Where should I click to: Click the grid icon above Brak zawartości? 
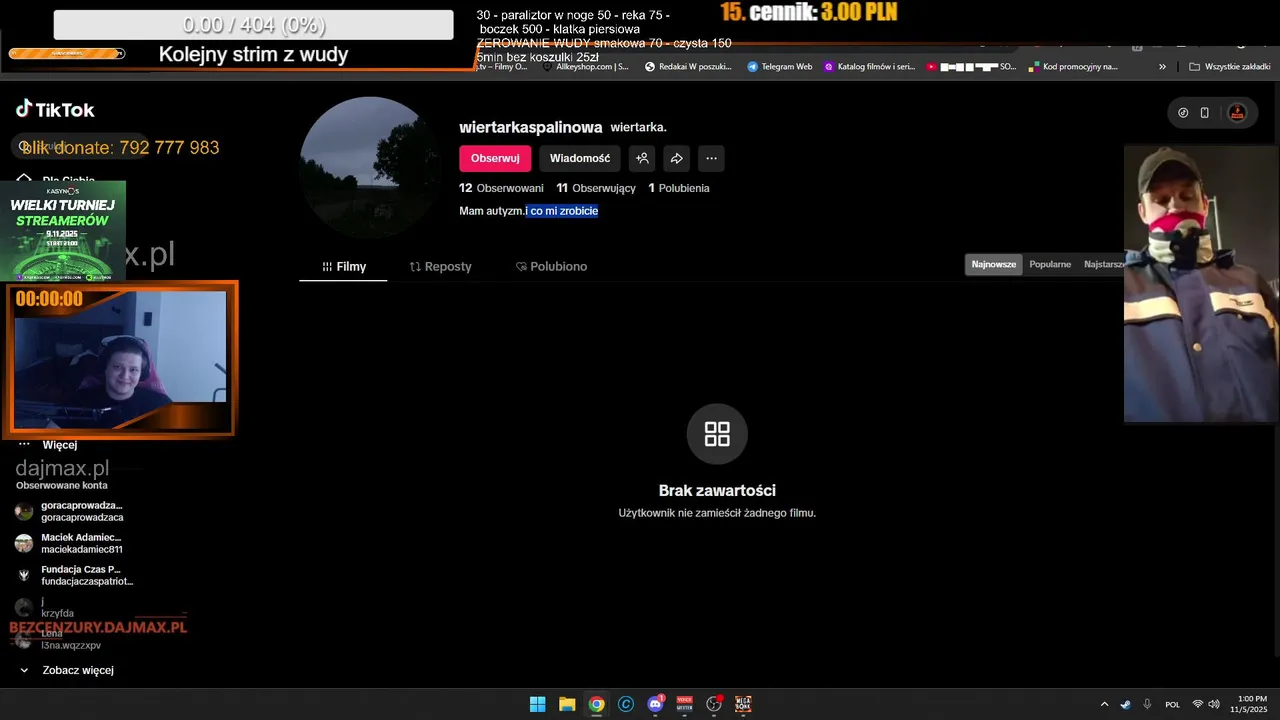click(717, 434)
